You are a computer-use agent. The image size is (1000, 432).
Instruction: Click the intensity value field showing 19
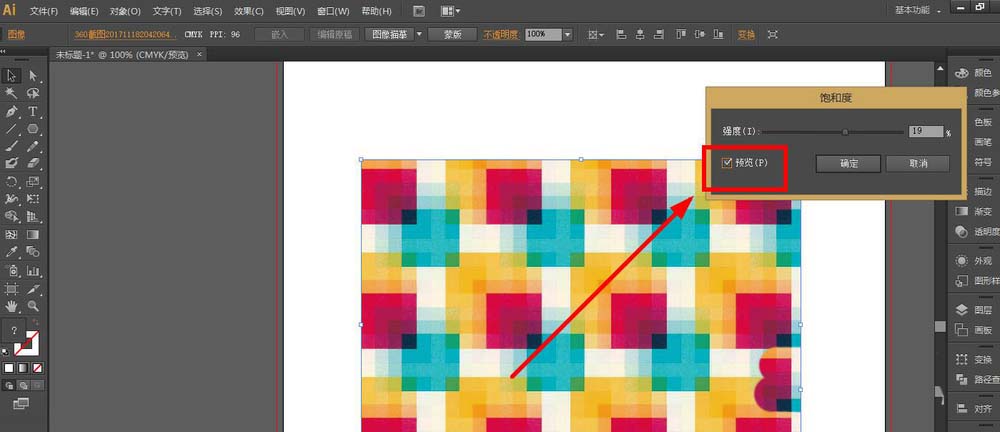click(x=926, y=131)
